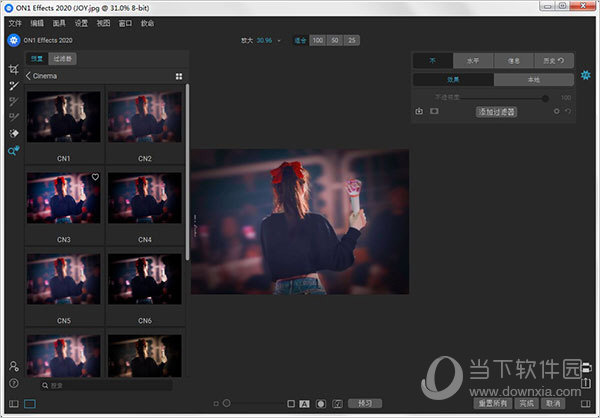Screen dimensions: 600x418
Task: Toggle the mask overlay circle icon
Action: coord(321,404)
